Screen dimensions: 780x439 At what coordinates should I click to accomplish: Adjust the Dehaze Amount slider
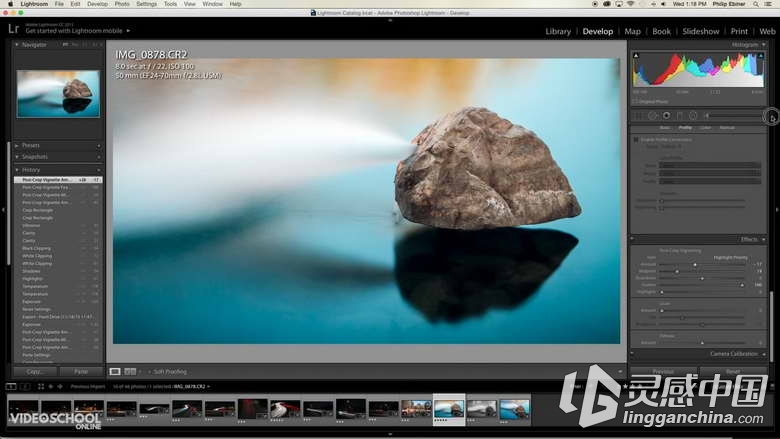pyautogui.click(x=702, y=343)
